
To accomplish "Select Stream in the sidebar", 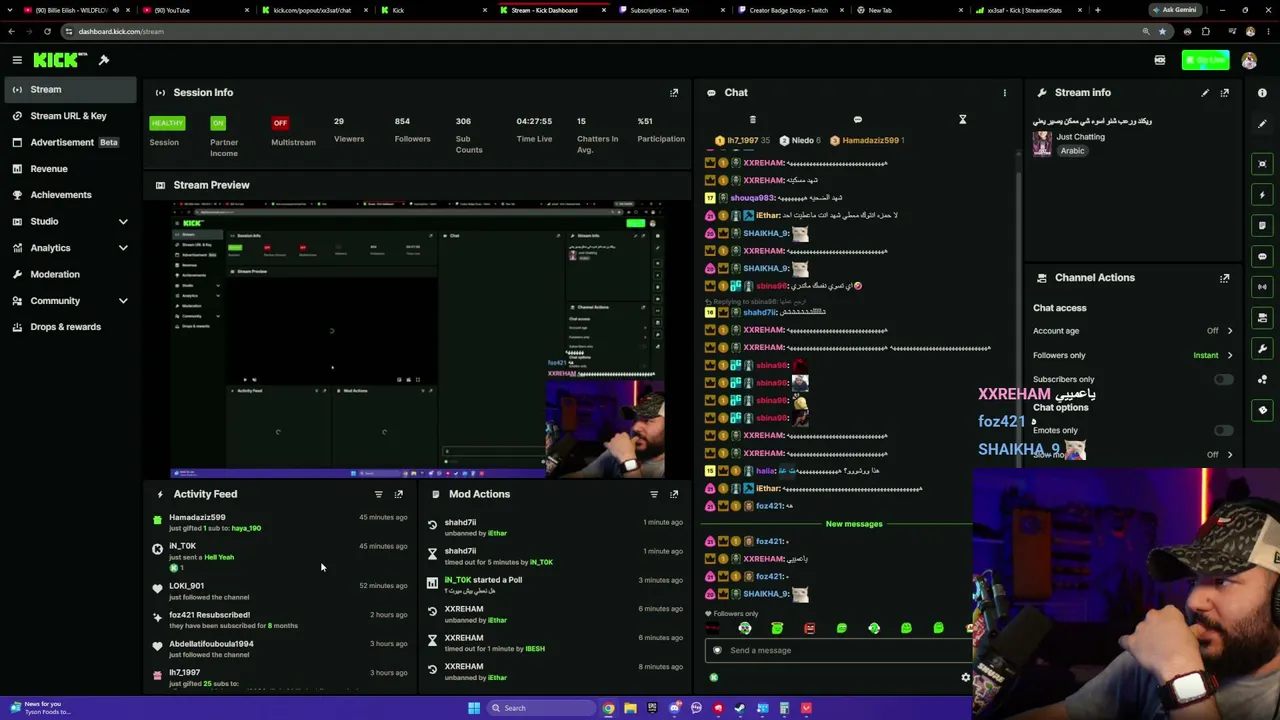I will (68, 90).
